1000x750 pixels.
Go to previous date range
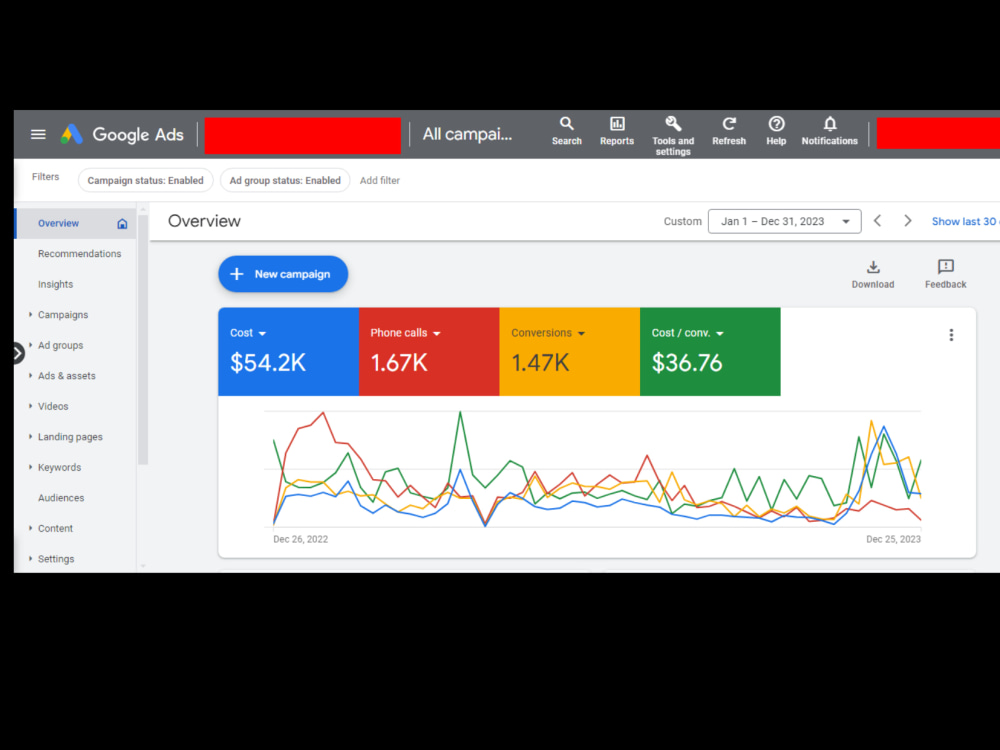point(878,221)
